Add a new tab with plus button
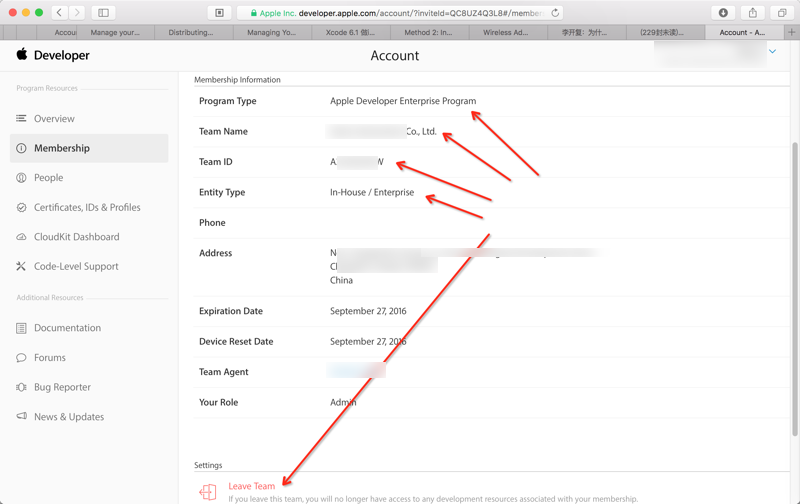This screenshot has height=504, width=800. [x=791, y=32]
